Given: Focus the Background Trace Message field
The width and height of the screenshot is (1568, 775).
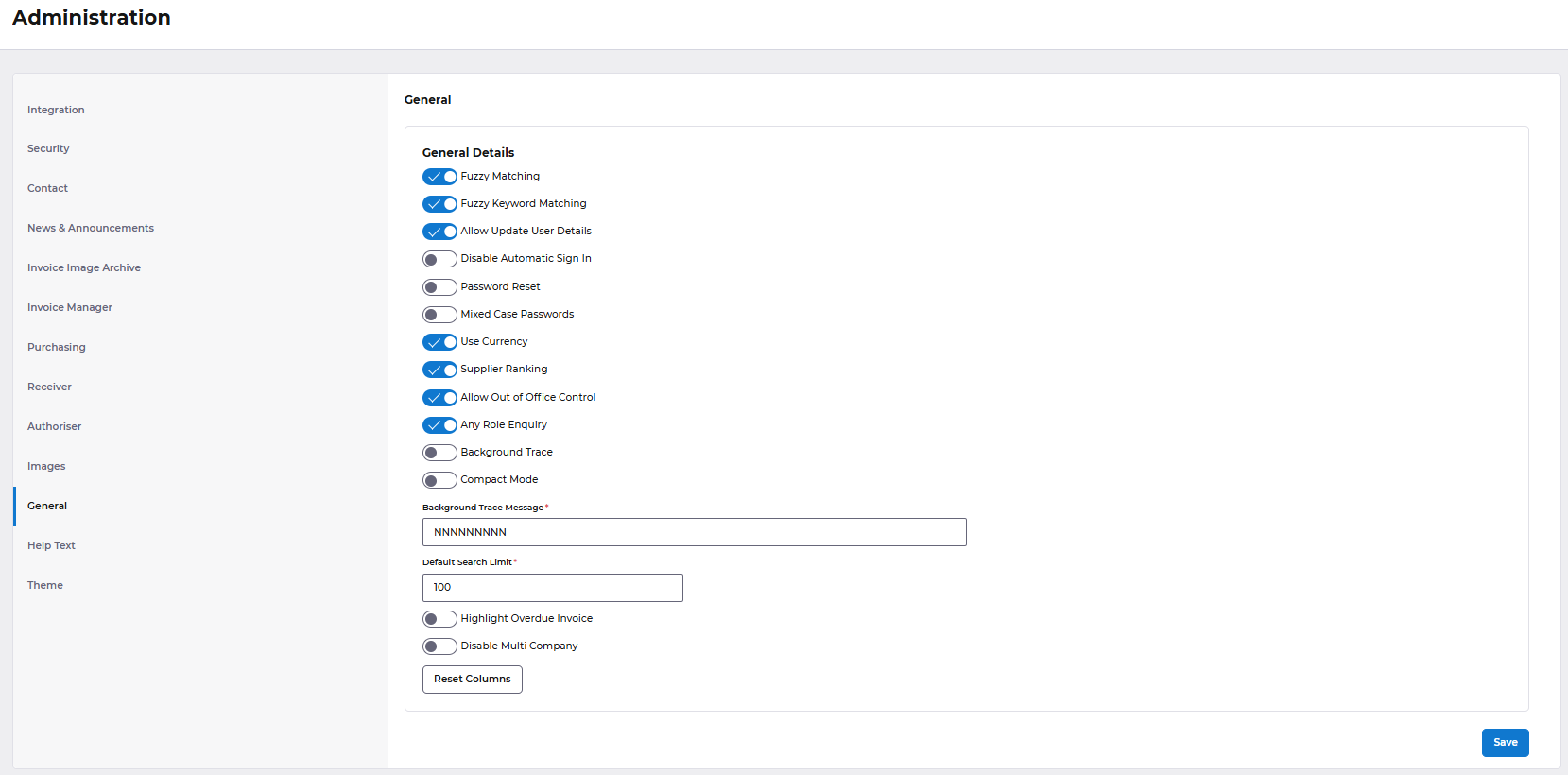Looking at the screenshot, I should (x=695, y=532).
